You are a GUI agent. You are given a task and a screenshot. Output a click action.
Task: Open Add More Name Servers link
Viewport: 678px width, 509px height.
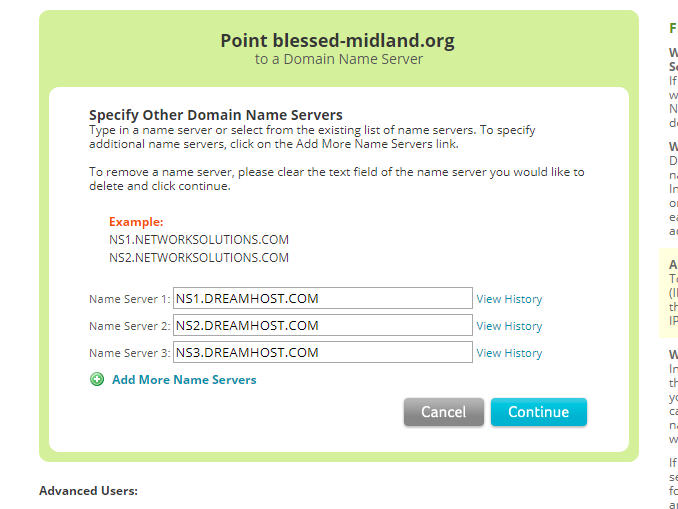pyautogui.click(x=184, y=380)
